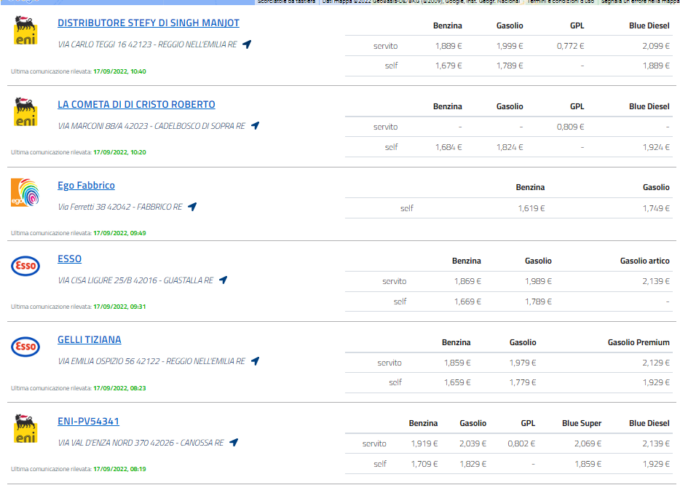Open ESSO station link in Guastalla
The image size is (680, 485).
(69, 259)
